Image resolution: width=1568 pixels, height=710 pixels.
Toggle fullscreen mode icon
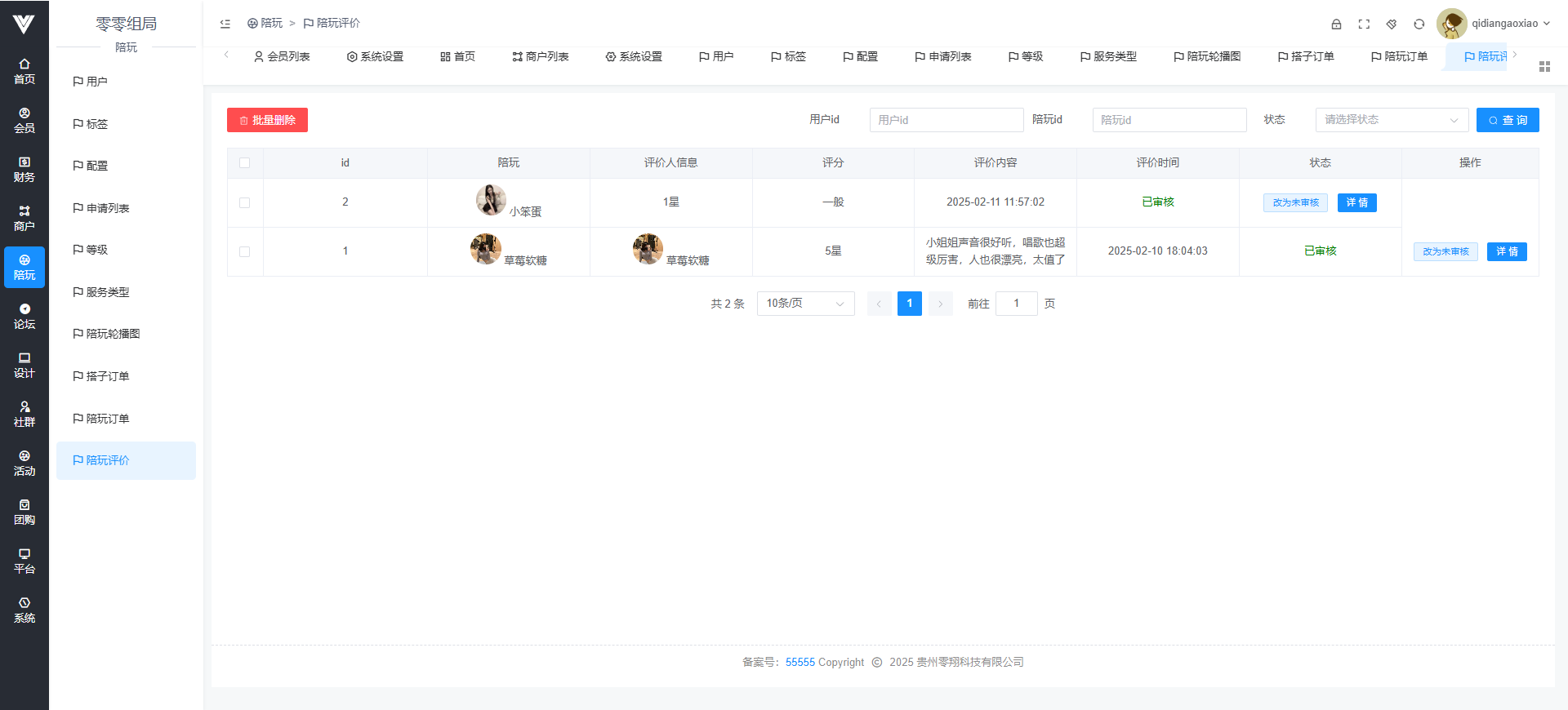pos(1364,24)
